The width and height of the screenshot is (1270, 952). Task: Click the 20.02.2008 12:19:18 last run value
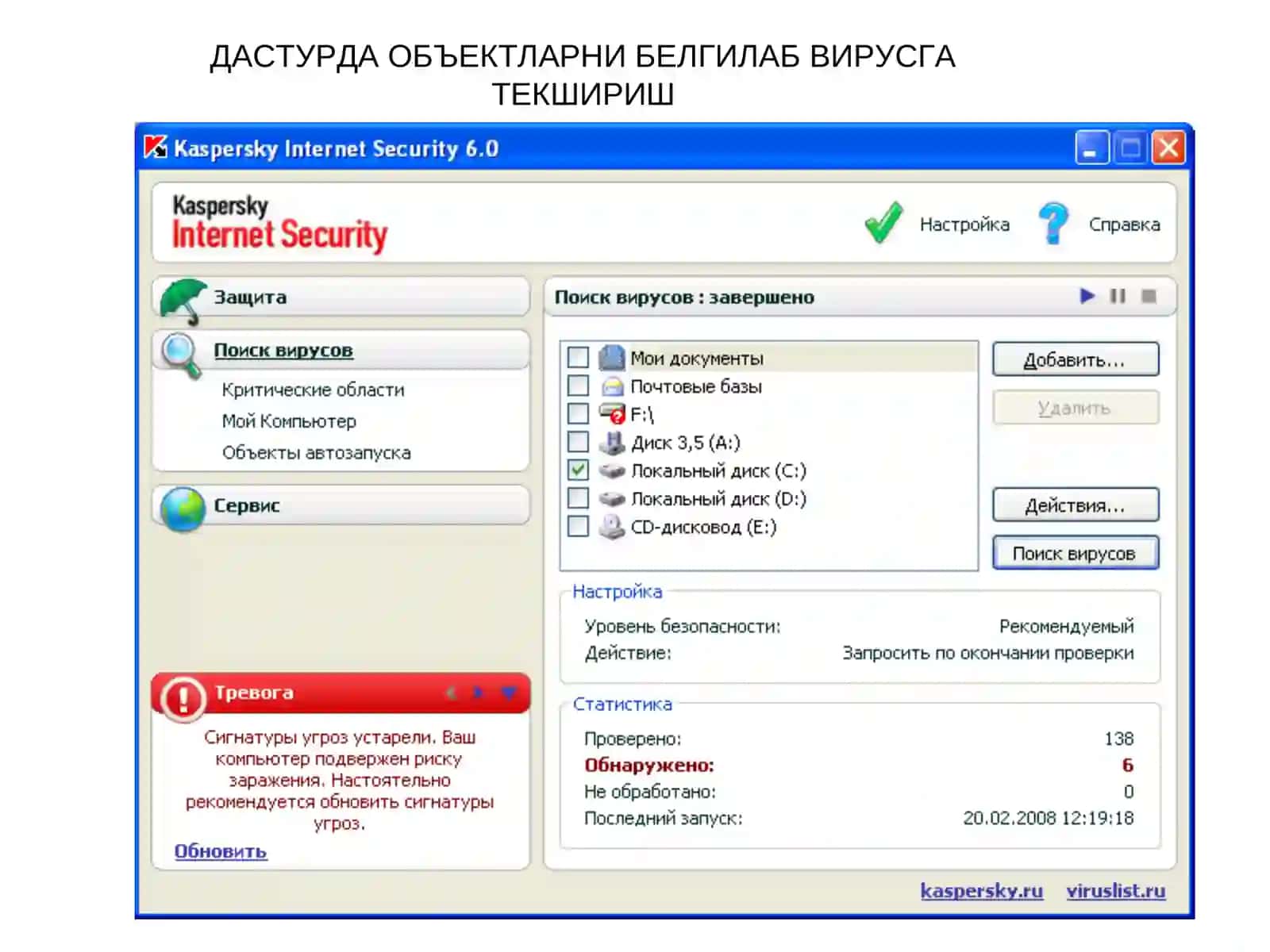click(1049, 818)
